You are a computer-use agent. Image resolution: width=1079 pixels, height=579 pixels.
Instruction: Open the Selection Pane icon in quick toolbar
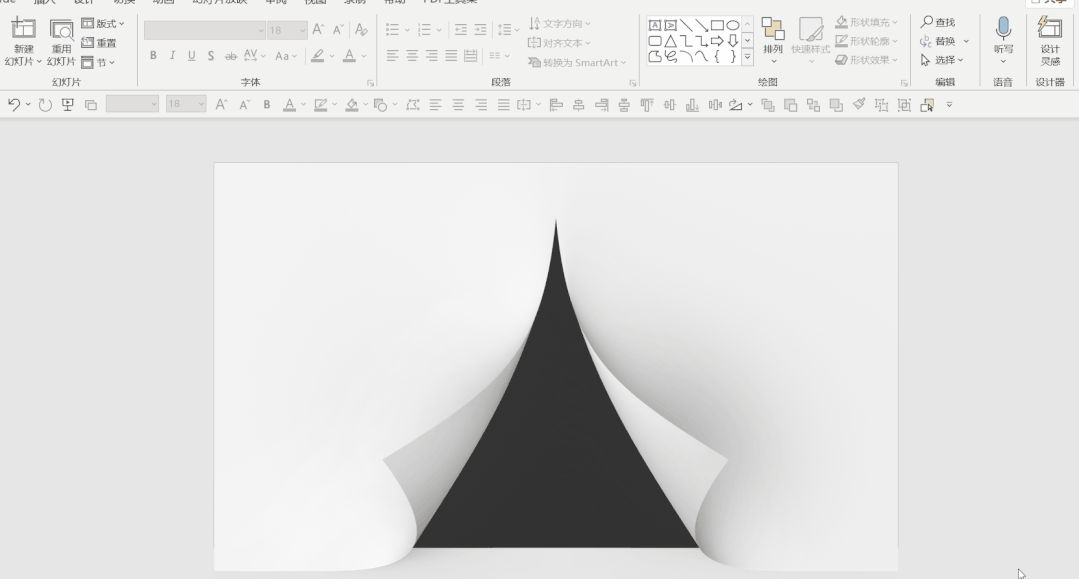[x=927, y=105]
